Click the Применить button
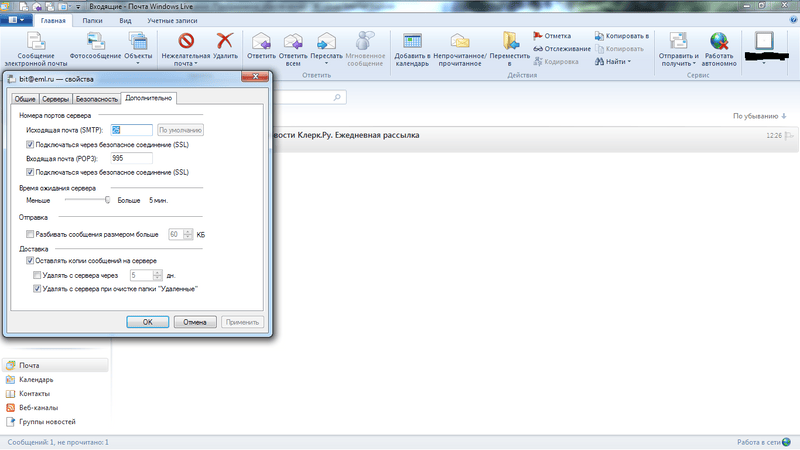 pos(242,322)
